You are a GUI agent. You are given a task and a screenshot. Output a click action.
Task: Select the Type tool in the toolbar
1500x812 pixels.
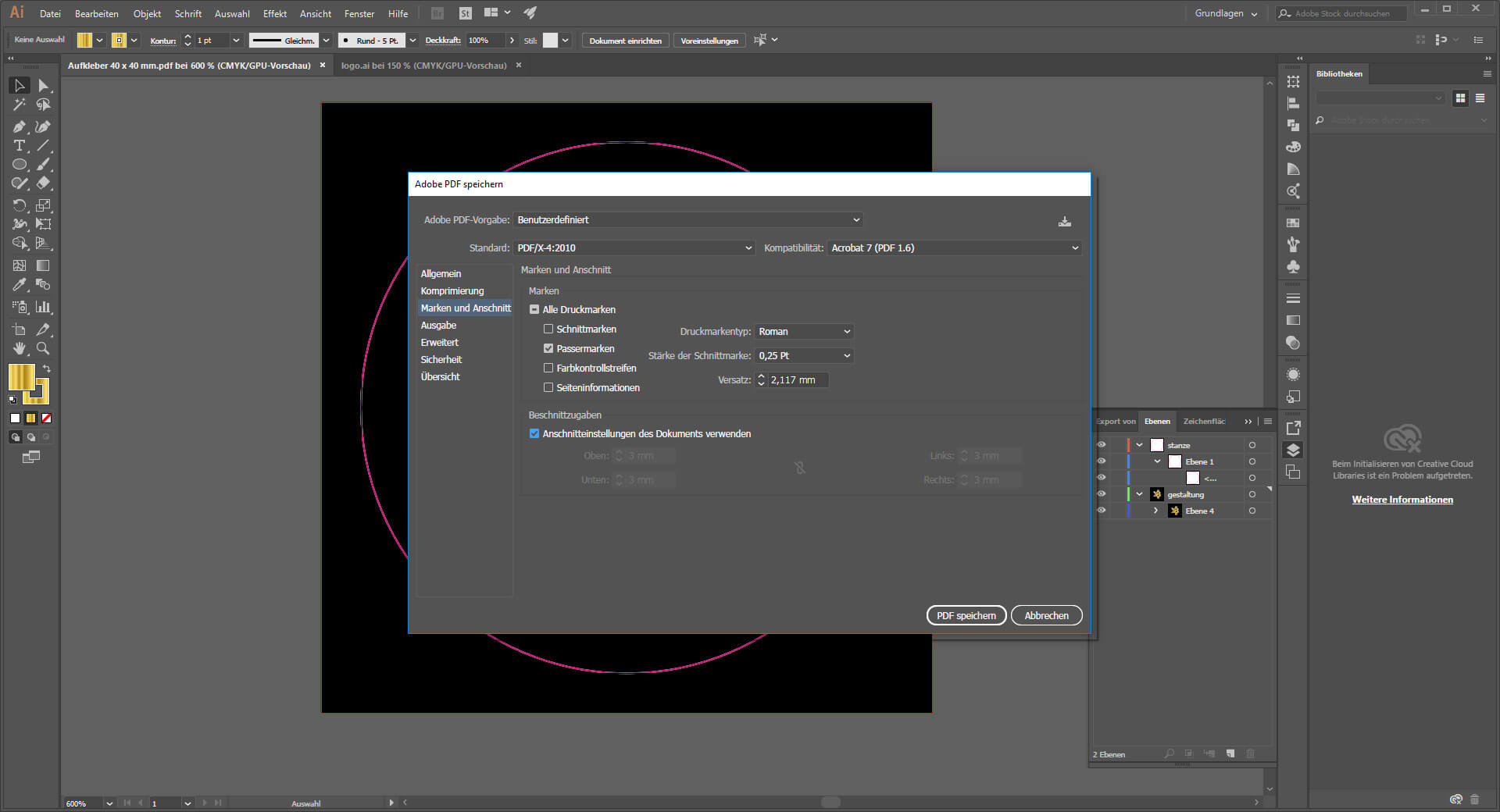tap(20, 146)
